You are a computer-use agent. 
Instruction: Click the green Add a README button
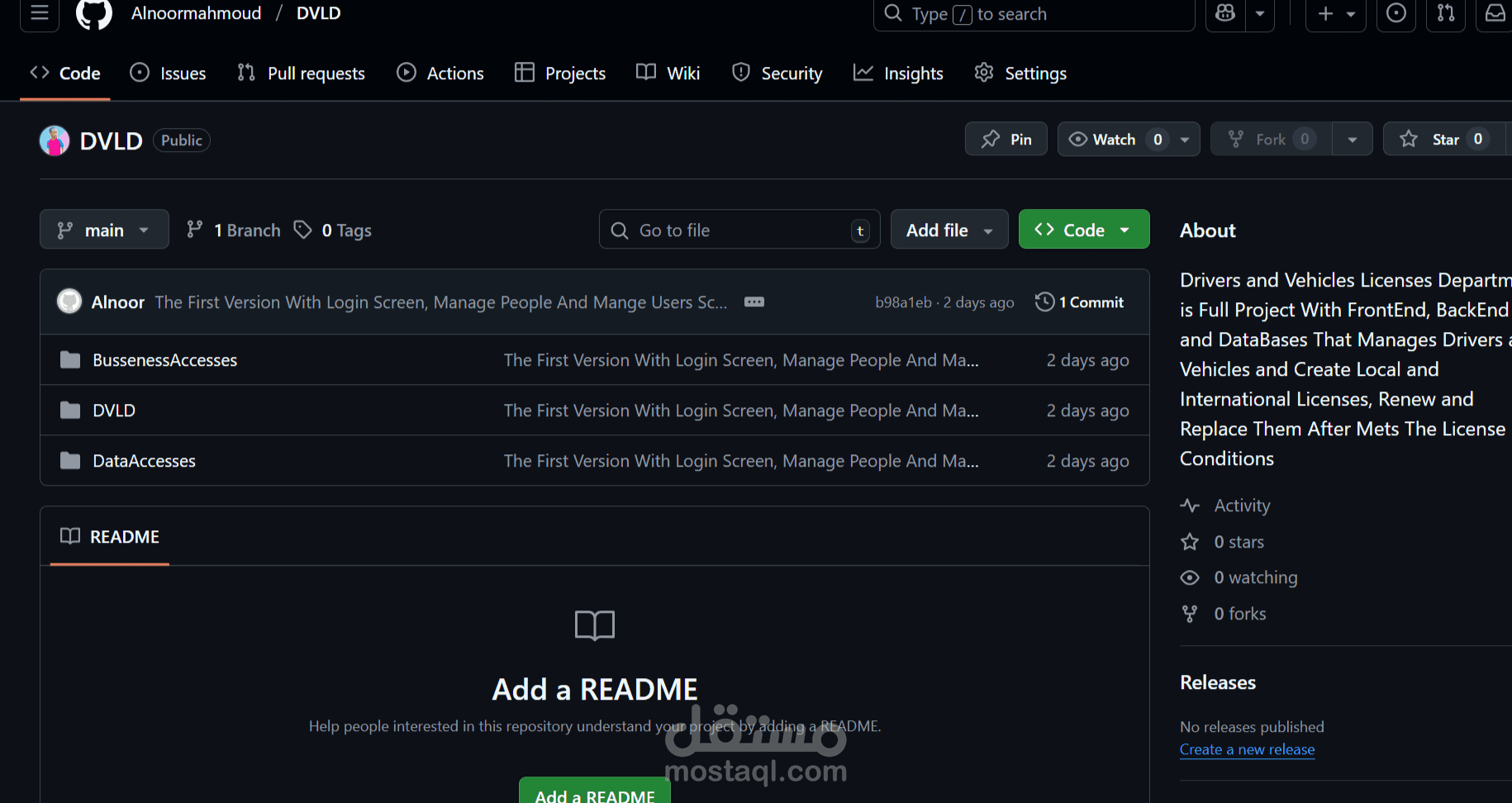pos(595,792)
